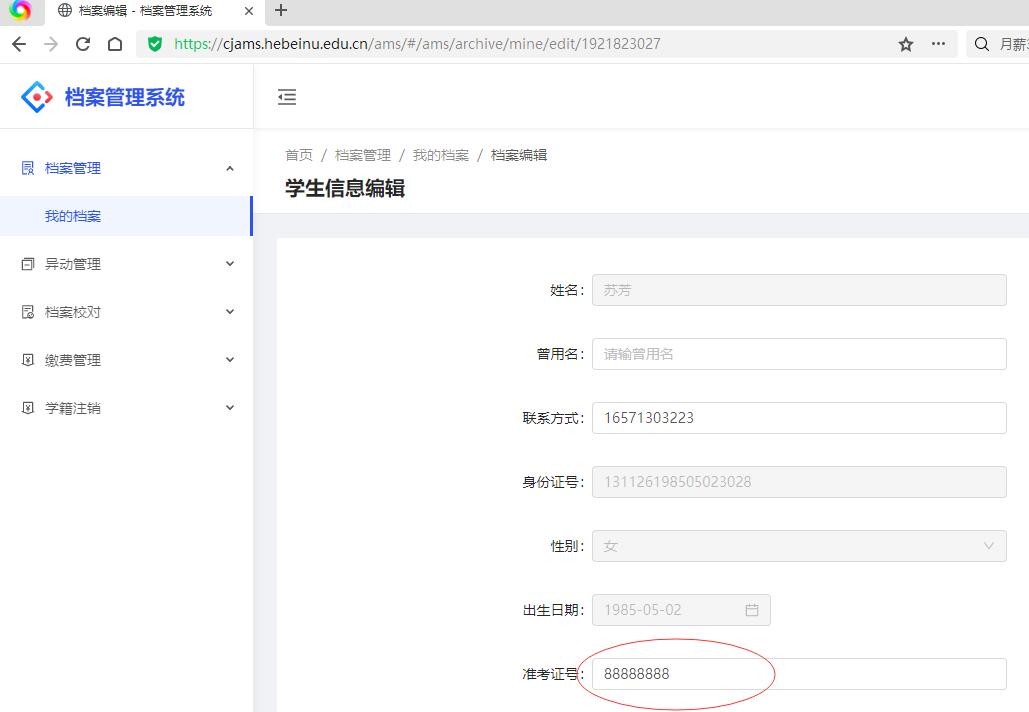Click the 档案管理 breadcrumb link
The width and height of the screenshot is (1029, 712).
362,155
